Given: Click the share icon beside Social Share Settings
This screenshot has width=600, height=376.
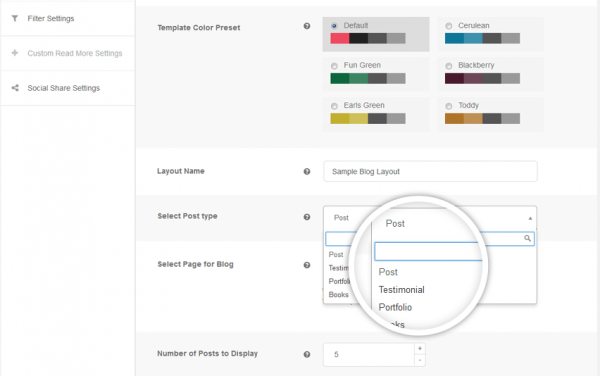Looking at the screenshot, I should coord(15,88).
